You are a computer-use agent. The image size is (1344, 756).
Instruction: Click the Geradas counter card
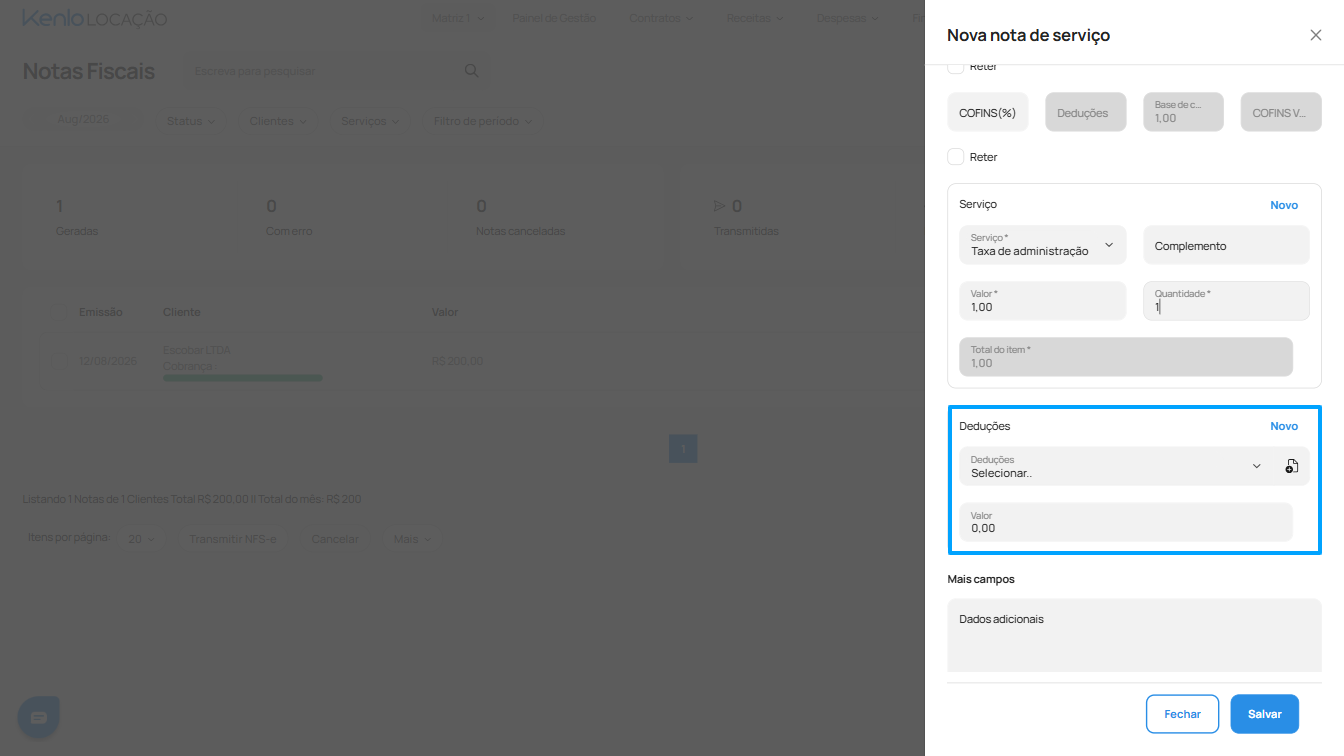tap(77, 217)
